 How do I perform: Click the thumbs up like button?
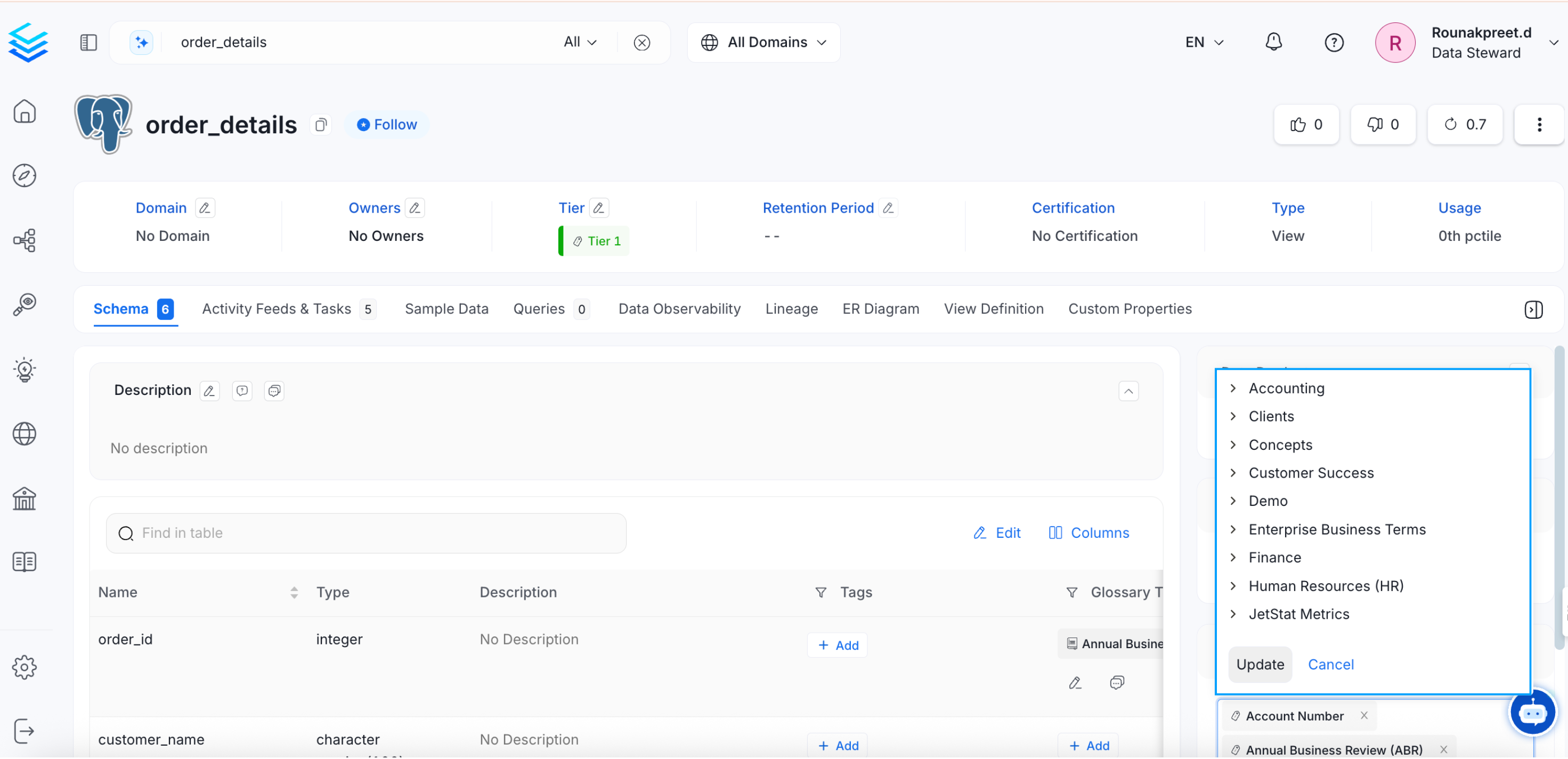pyautogui.click(x=1306, y=124)
